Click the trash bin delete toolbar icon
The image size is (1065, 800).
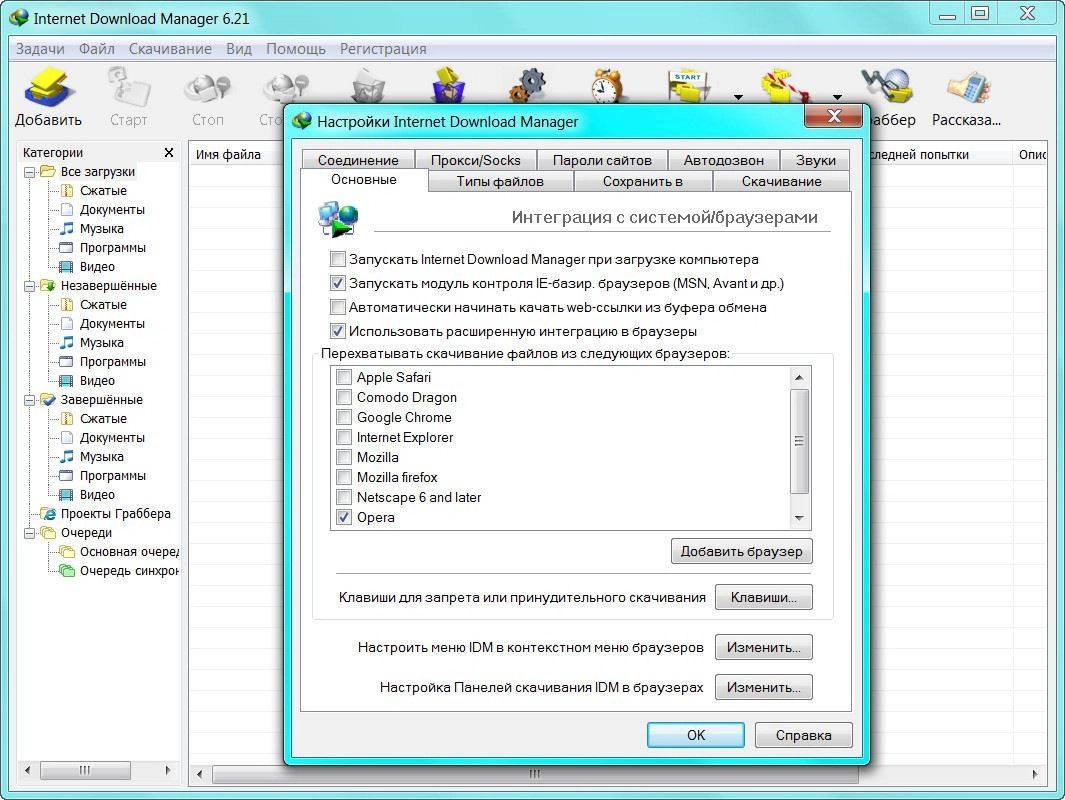[368, 86]
